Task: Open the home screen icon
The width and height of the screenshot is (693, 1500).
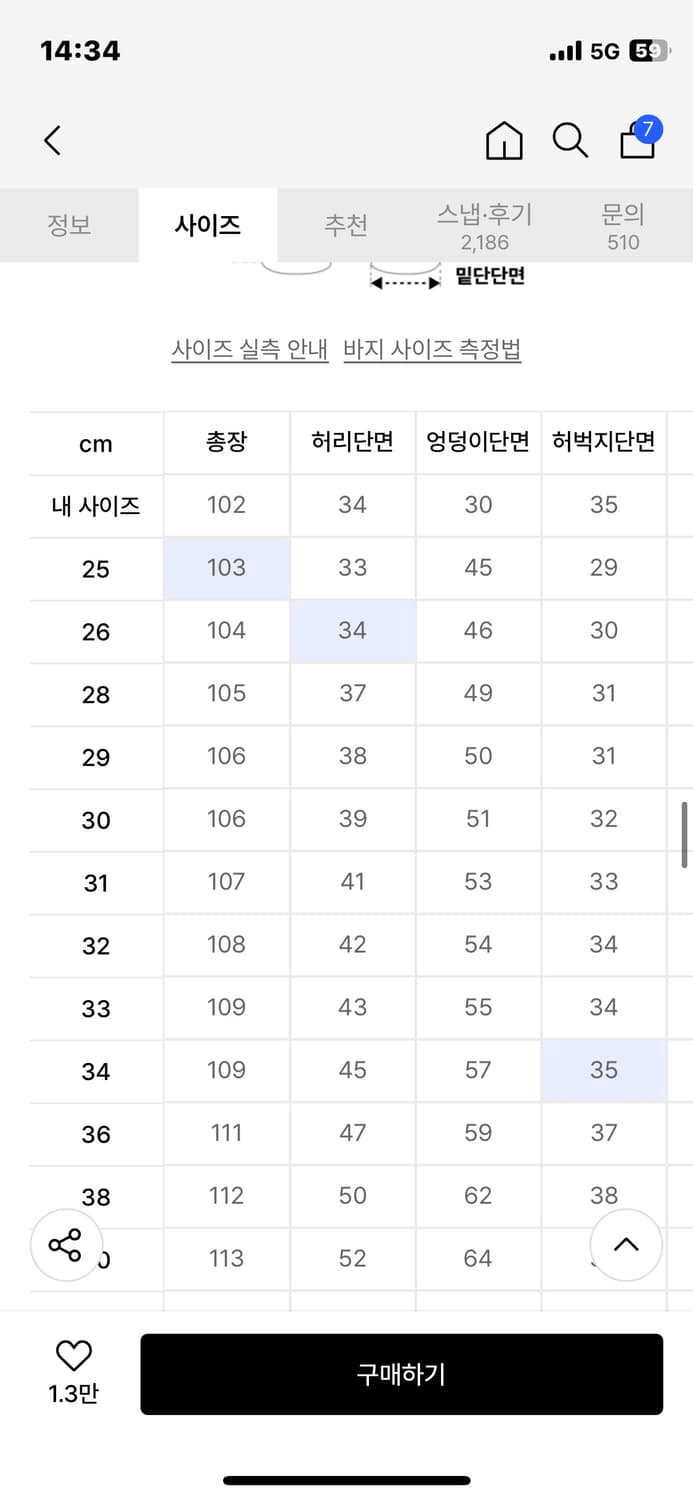Action: click(504, 141)
